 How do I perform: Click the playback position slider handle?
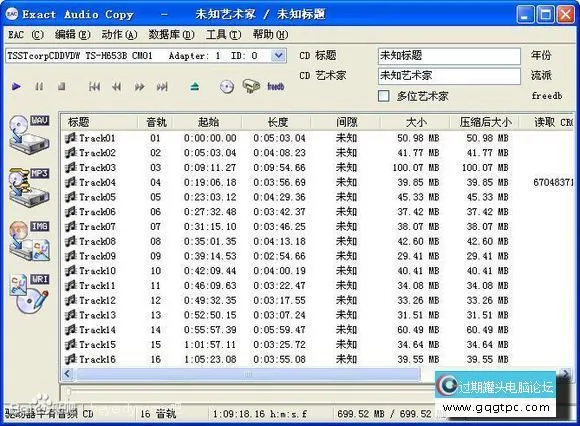(68, 391)
